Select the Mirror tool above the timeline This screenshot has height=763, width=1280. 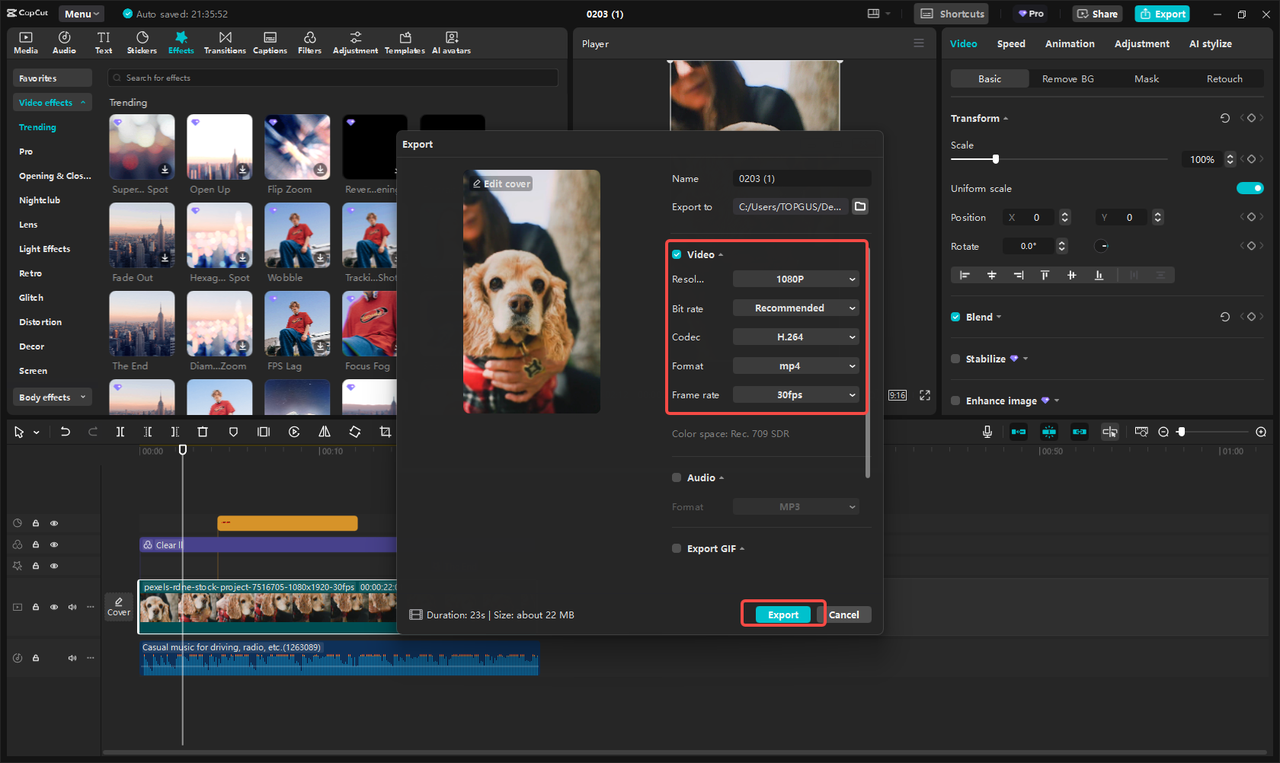tap(324, 431)
